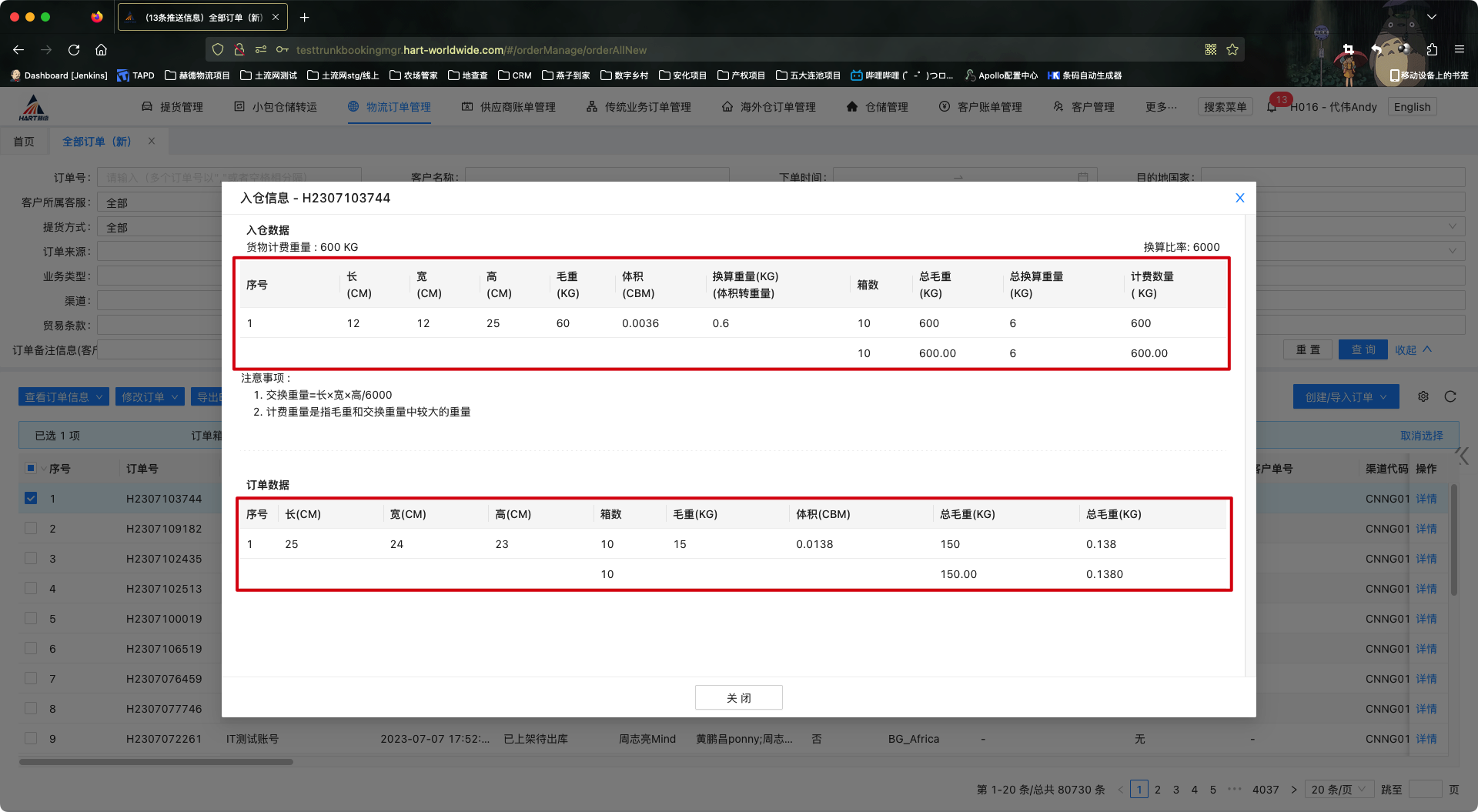
Task: Open the QR code icon in address bar
Action: (1211, 50)
